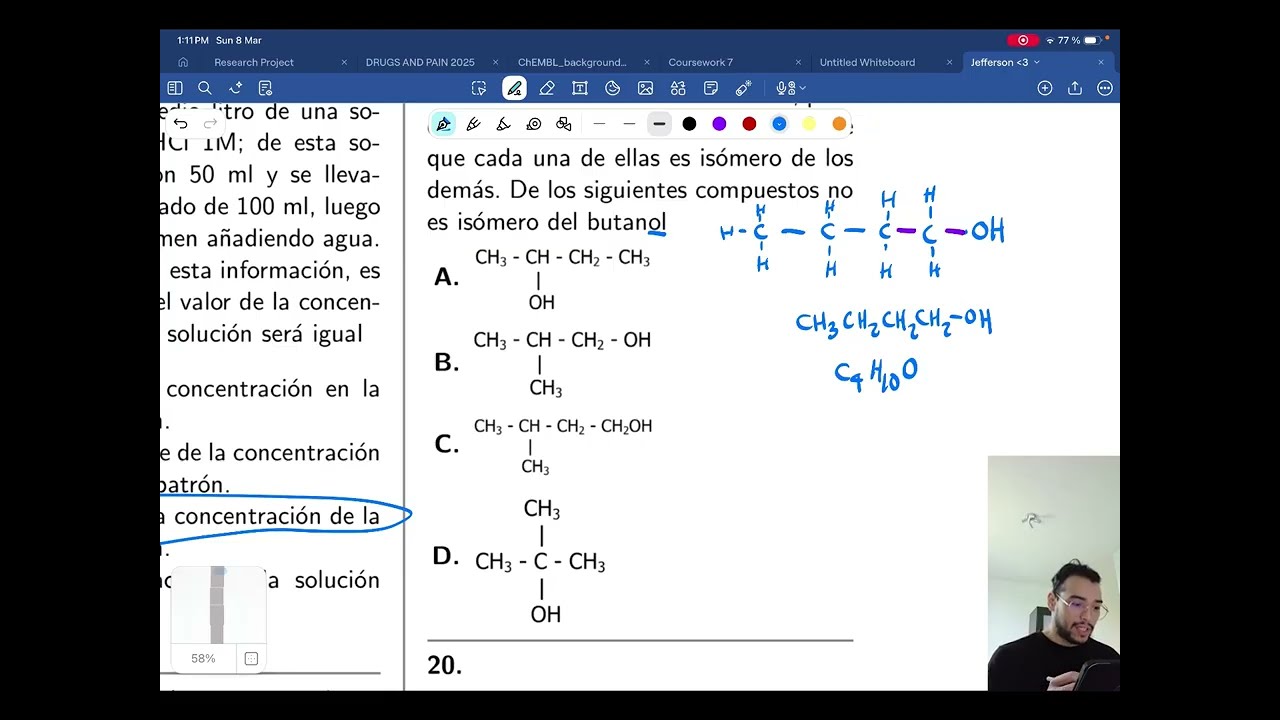Select the lasso selection tool
Viewport: 1280px width, 720px height.
479,88
